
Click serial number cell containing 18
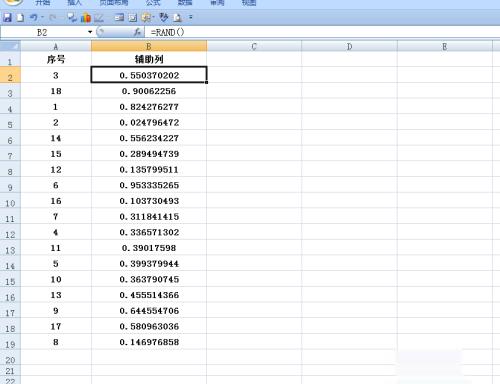pos(56,91)
